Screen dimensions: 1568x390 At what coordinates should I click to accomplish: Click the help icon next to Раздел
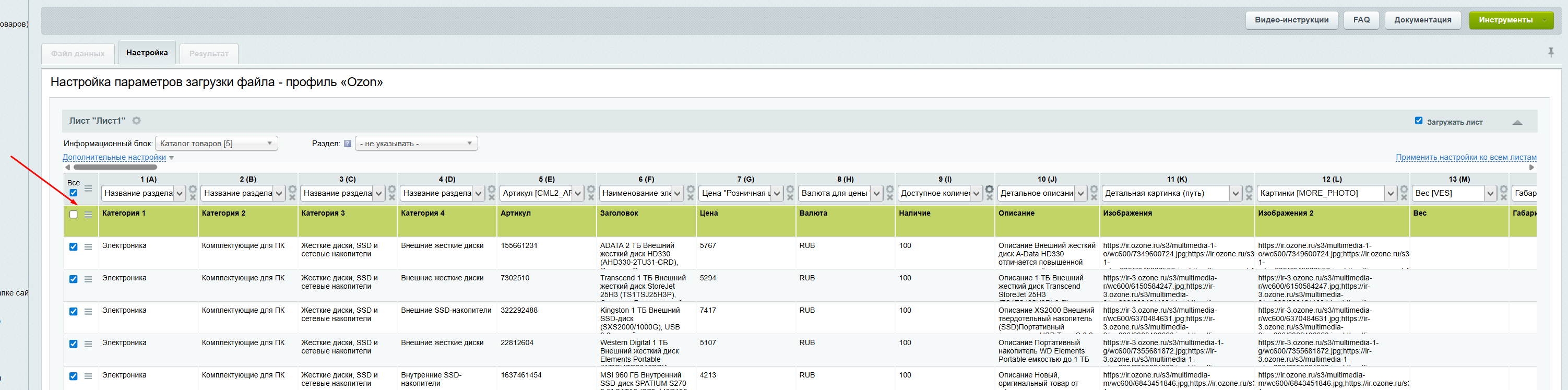348,144
